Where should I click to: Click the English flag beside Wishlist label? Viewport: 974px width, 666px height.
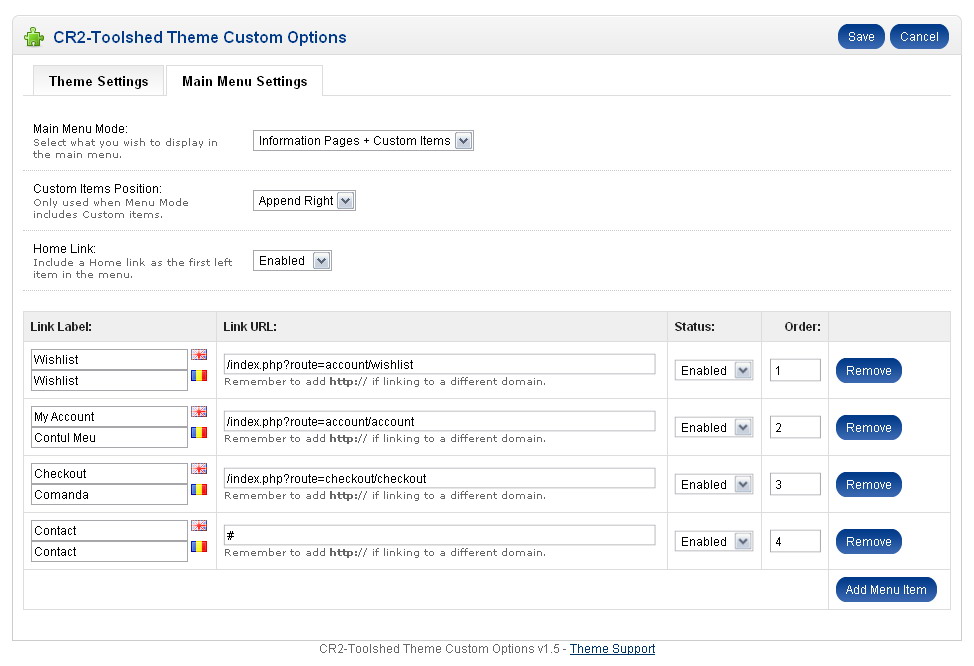pos(199,355)
